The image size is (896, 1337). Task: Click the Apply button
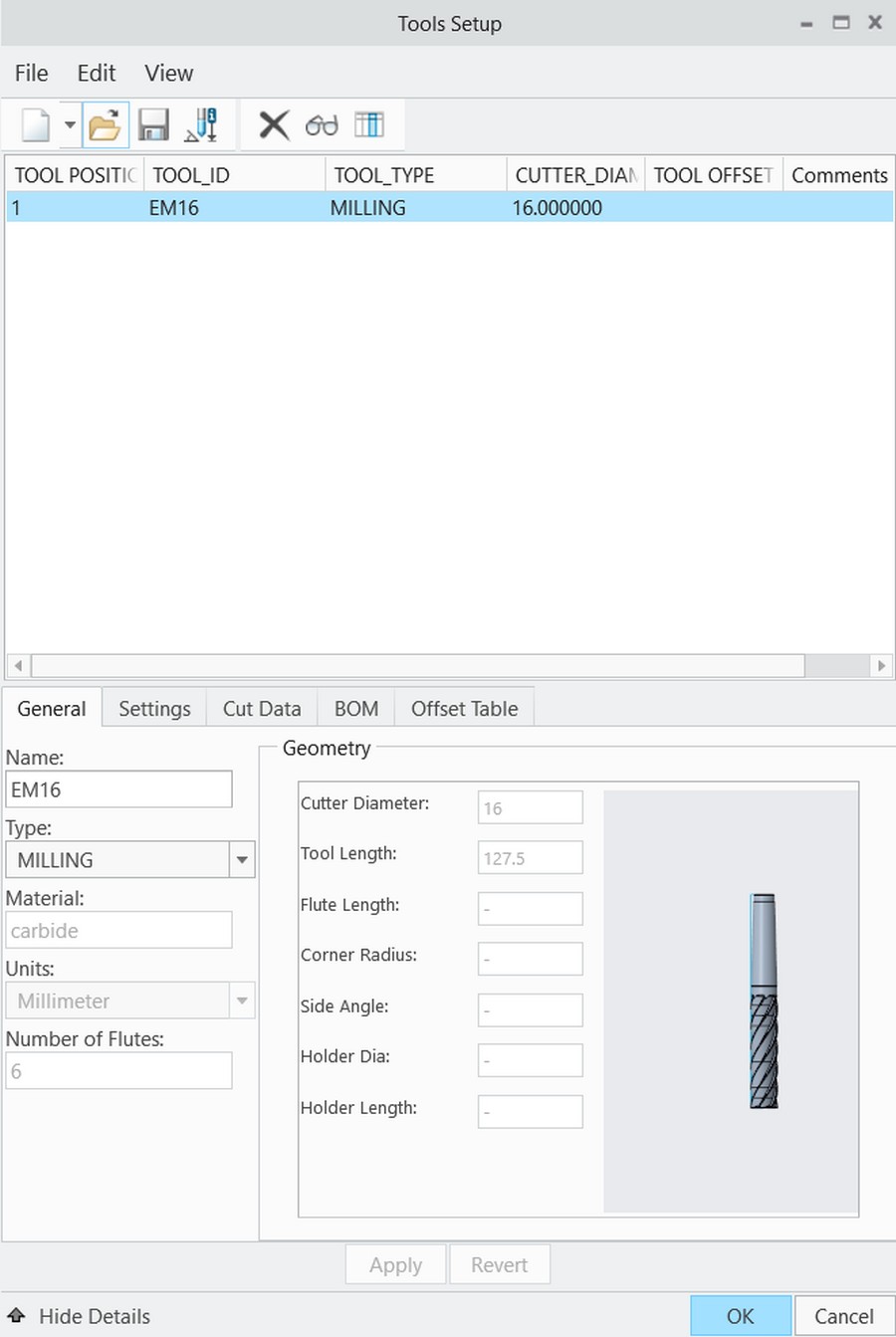[x=396, y=1264]
